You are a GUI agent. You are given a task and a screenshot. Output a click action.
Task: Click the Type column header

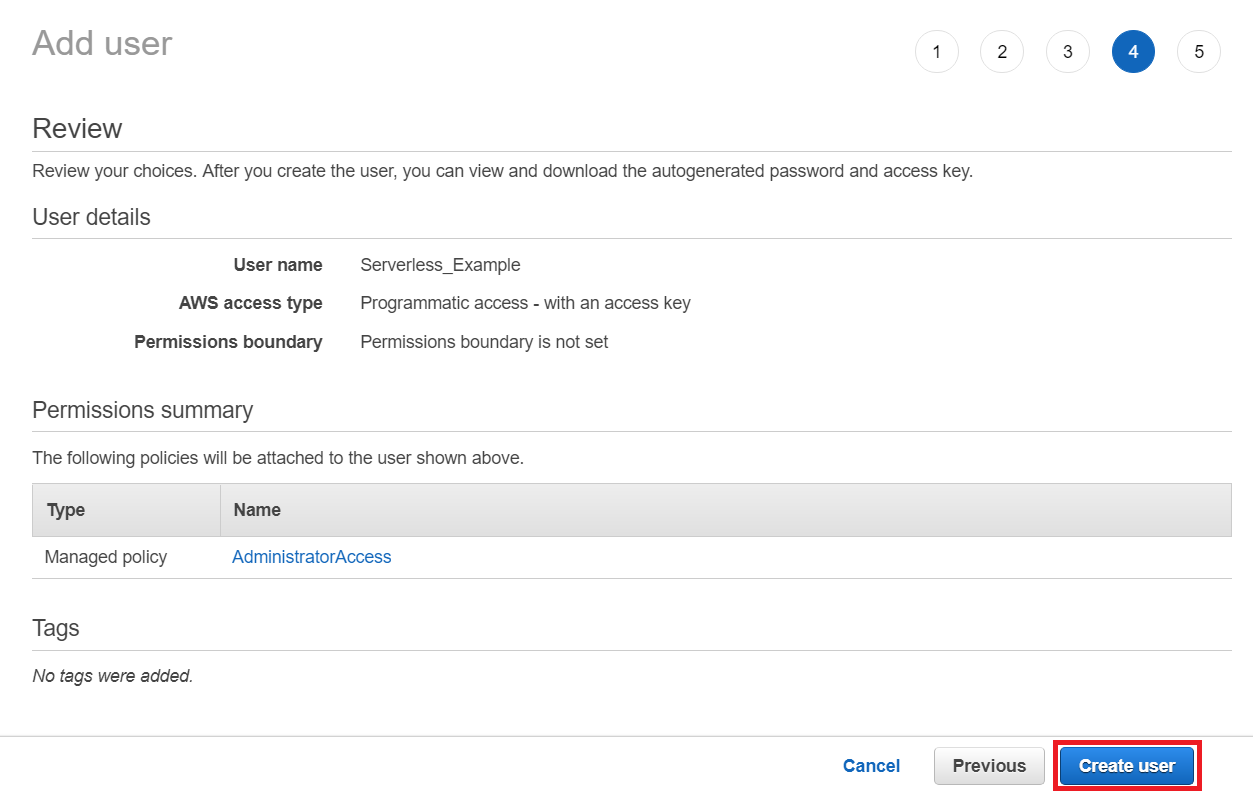[66, 510]
